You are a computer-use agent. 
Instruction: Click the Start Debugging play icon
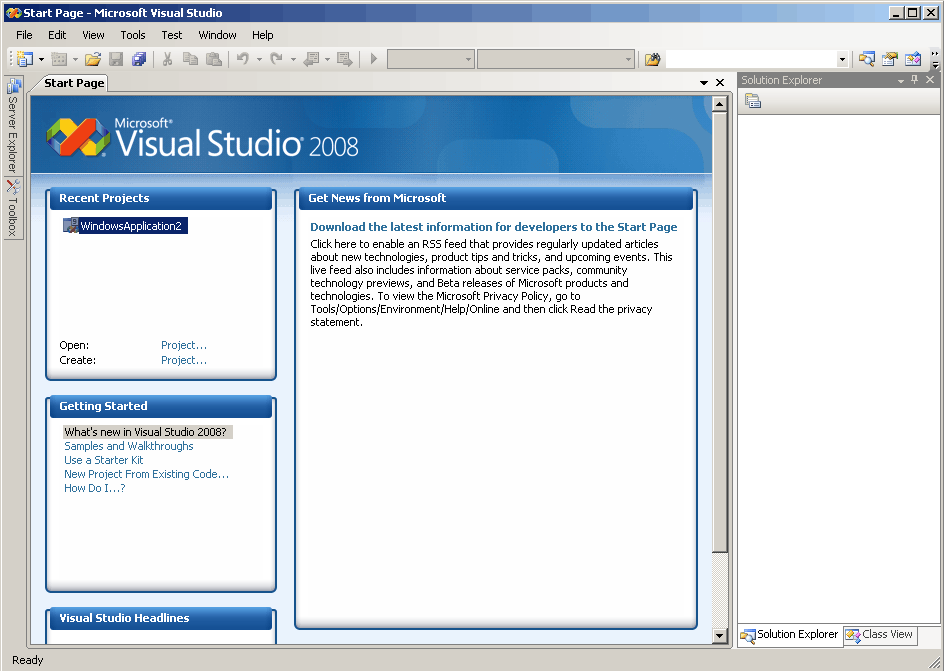(x=374, y=59)
